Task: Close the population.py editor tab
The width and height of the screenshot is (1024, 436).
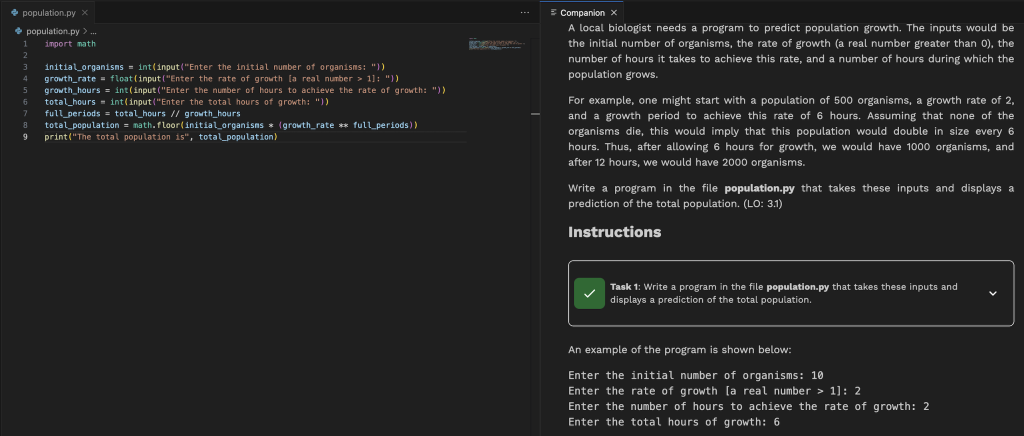Action: 85,12
